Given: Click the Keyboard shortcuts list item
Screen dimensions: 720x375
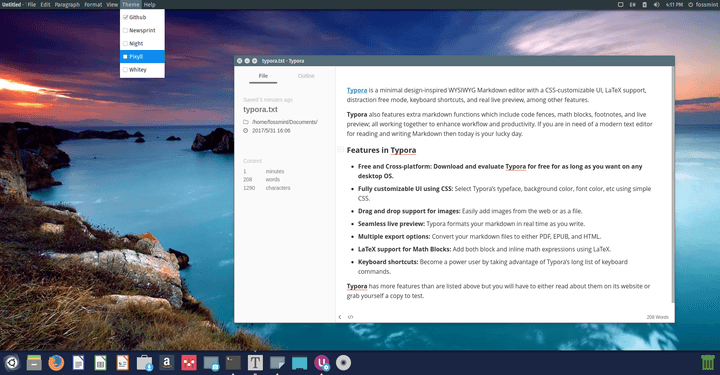Looking at the screenshot, I should tap(493, 267).
